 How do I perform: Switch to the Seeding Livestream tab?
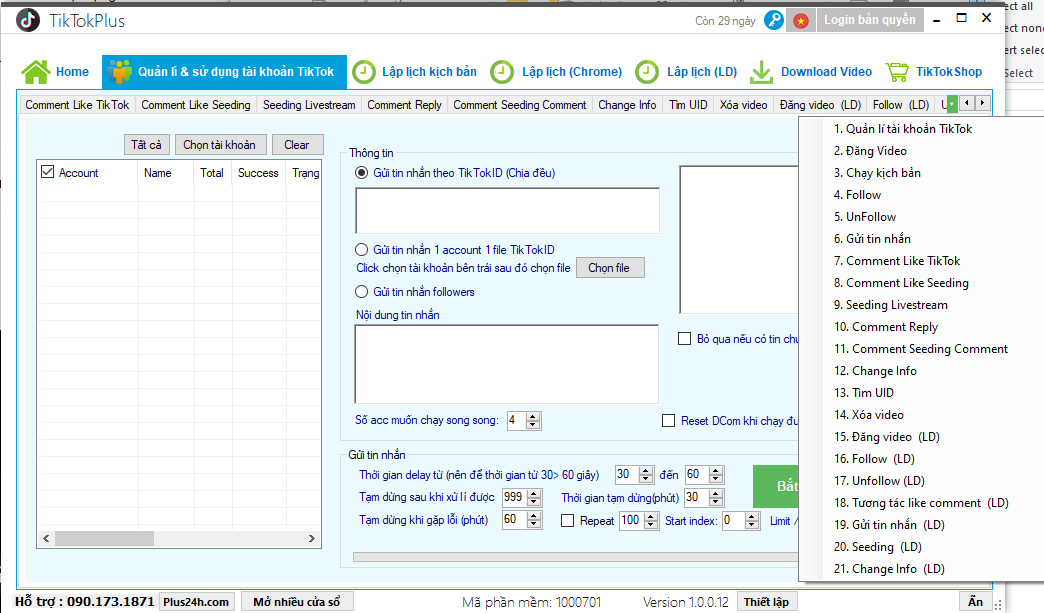309,104
